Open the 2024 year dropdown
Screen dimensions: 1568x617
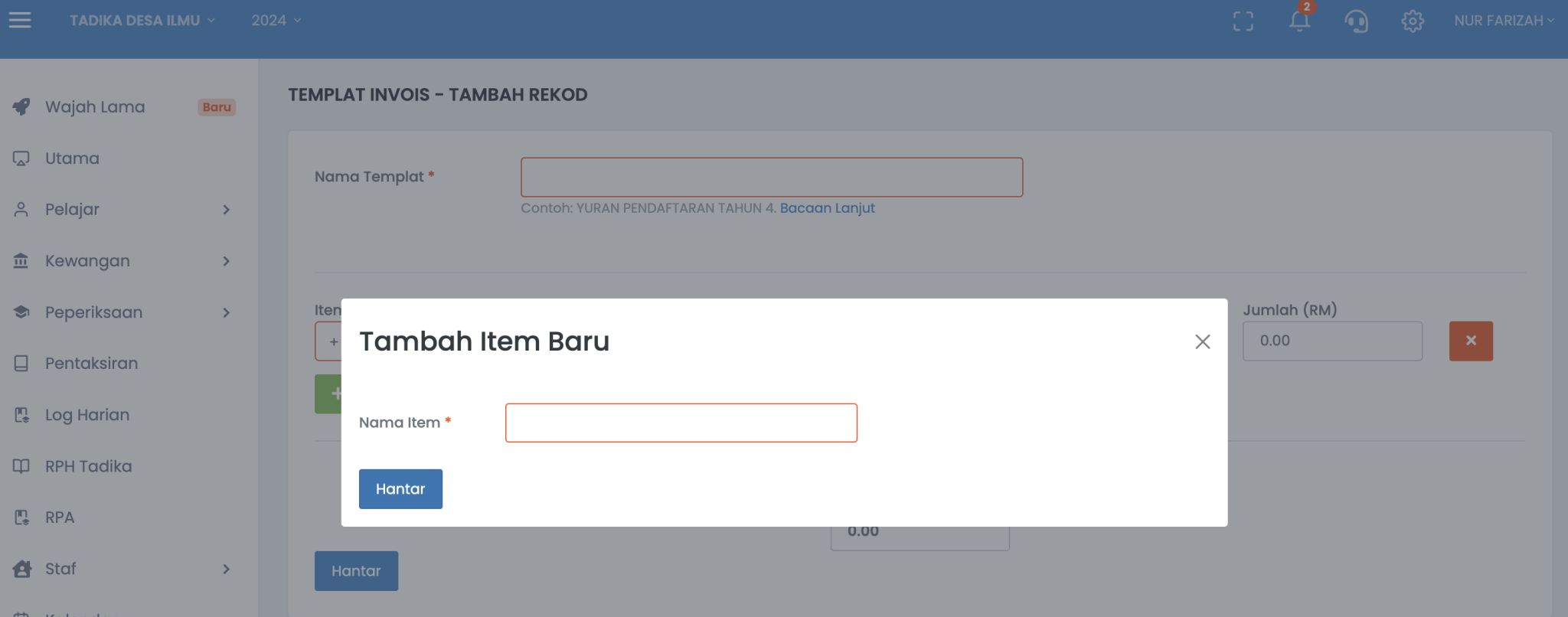(274, 21)
